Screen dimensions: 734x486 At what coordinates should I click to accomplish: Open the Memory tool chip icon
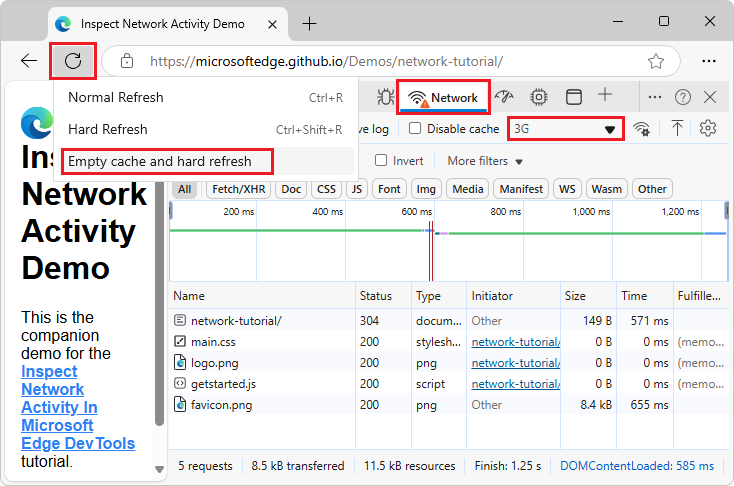click(539, 97)
